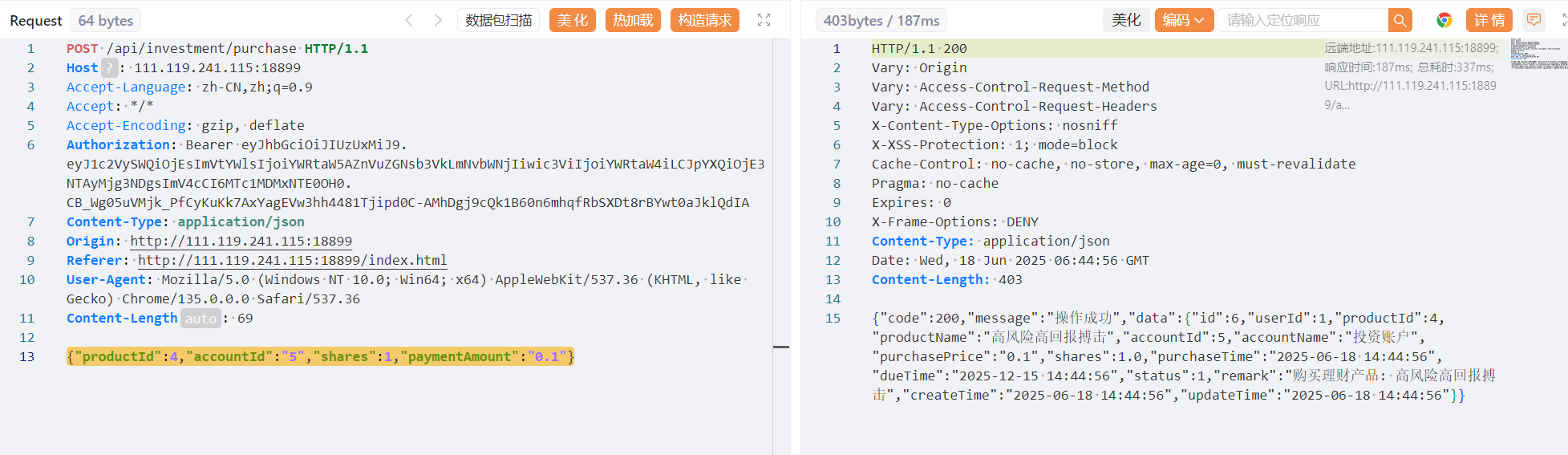1568x455 pixels.
Task: Open the 详情 details button
Action: coord(1489,20)
